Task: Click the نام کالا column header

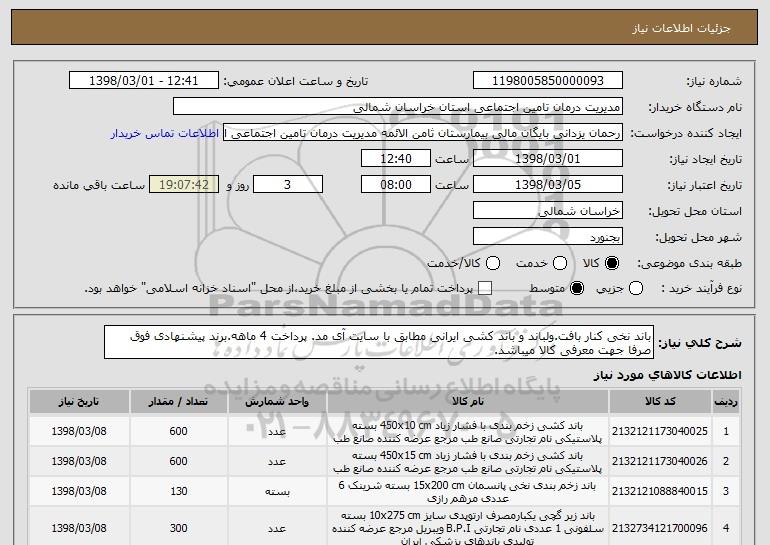Action: pos(468,402)
